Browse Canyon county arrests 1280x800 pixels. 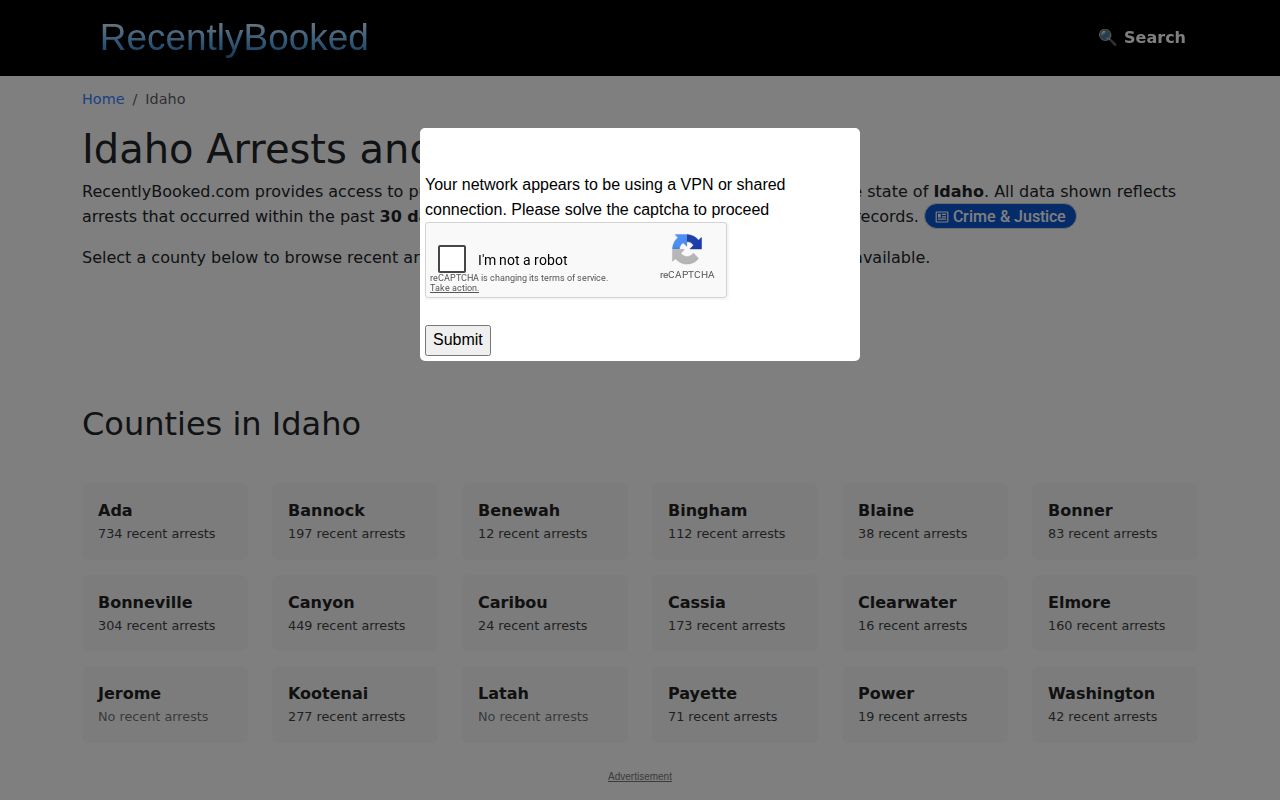[x=355, y=613]
